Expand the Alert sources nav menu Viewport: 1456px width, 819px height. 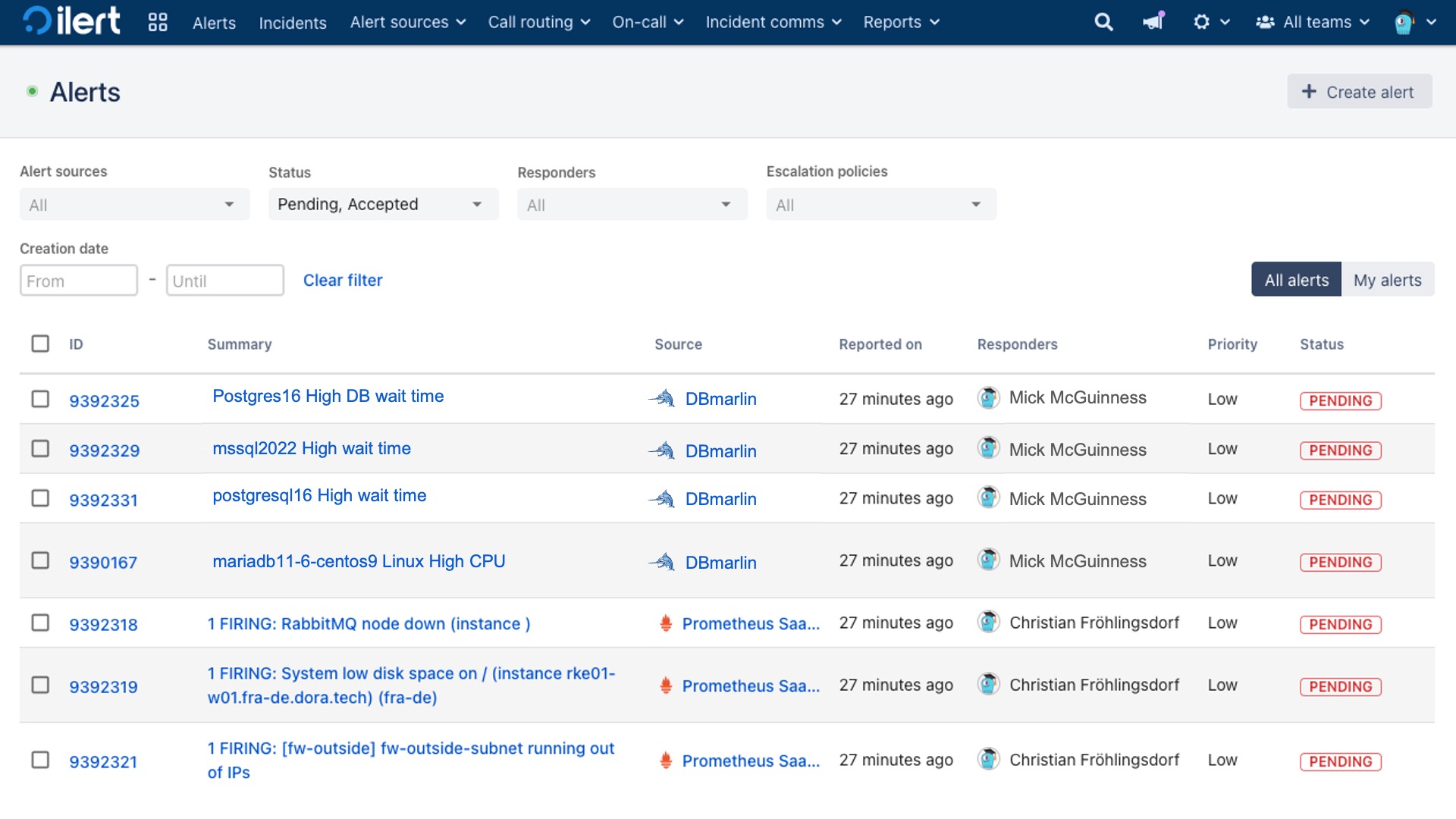pos(408,22)
